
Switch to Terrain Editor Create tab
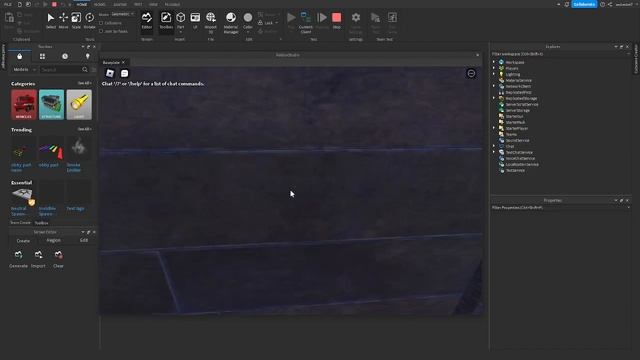point(23,240)
